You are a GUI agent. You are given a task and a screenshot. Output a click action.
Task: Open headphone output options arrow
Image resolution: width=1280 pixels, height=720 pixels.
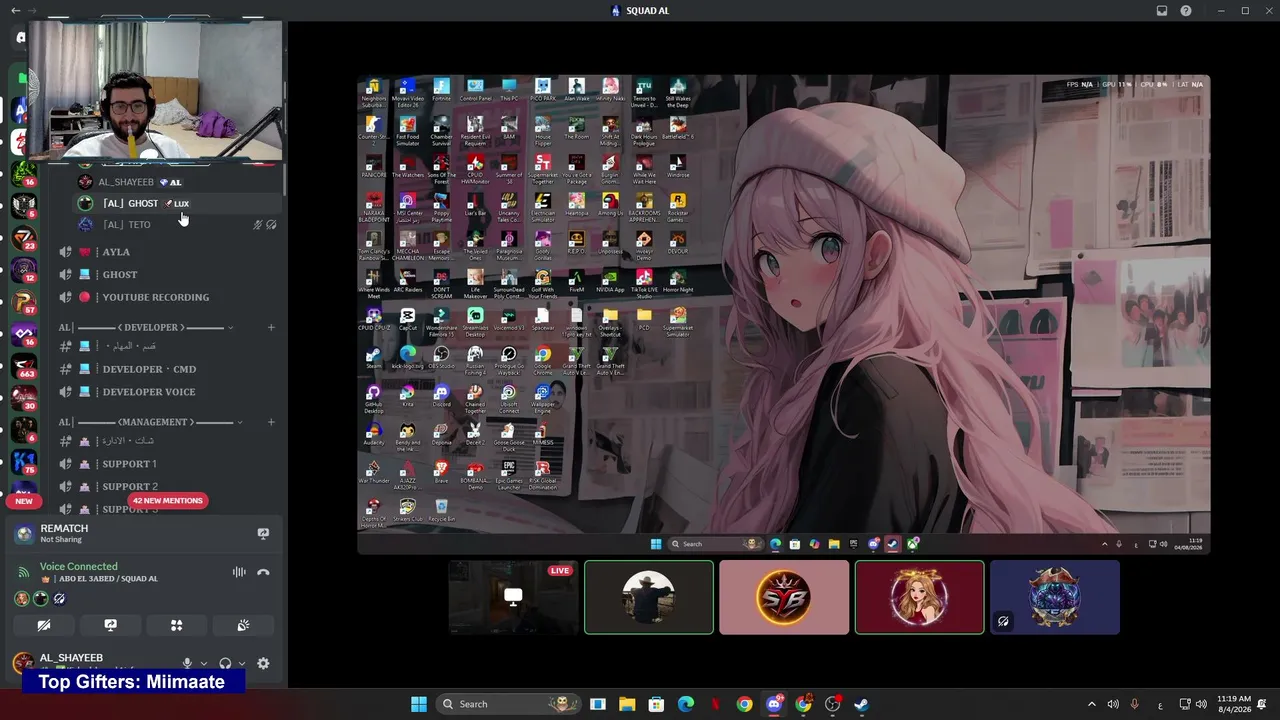242,663
